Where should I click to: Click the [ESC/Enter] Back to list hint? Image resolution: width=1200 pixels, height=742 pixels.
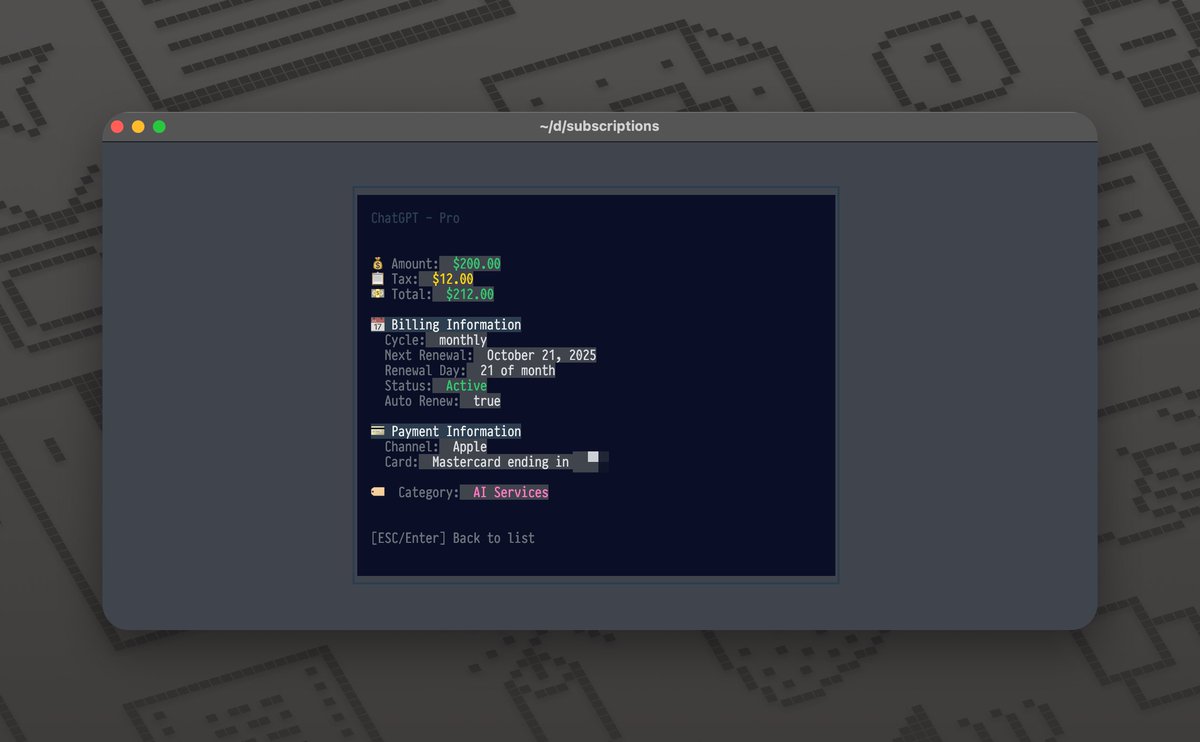coord(453,538)
